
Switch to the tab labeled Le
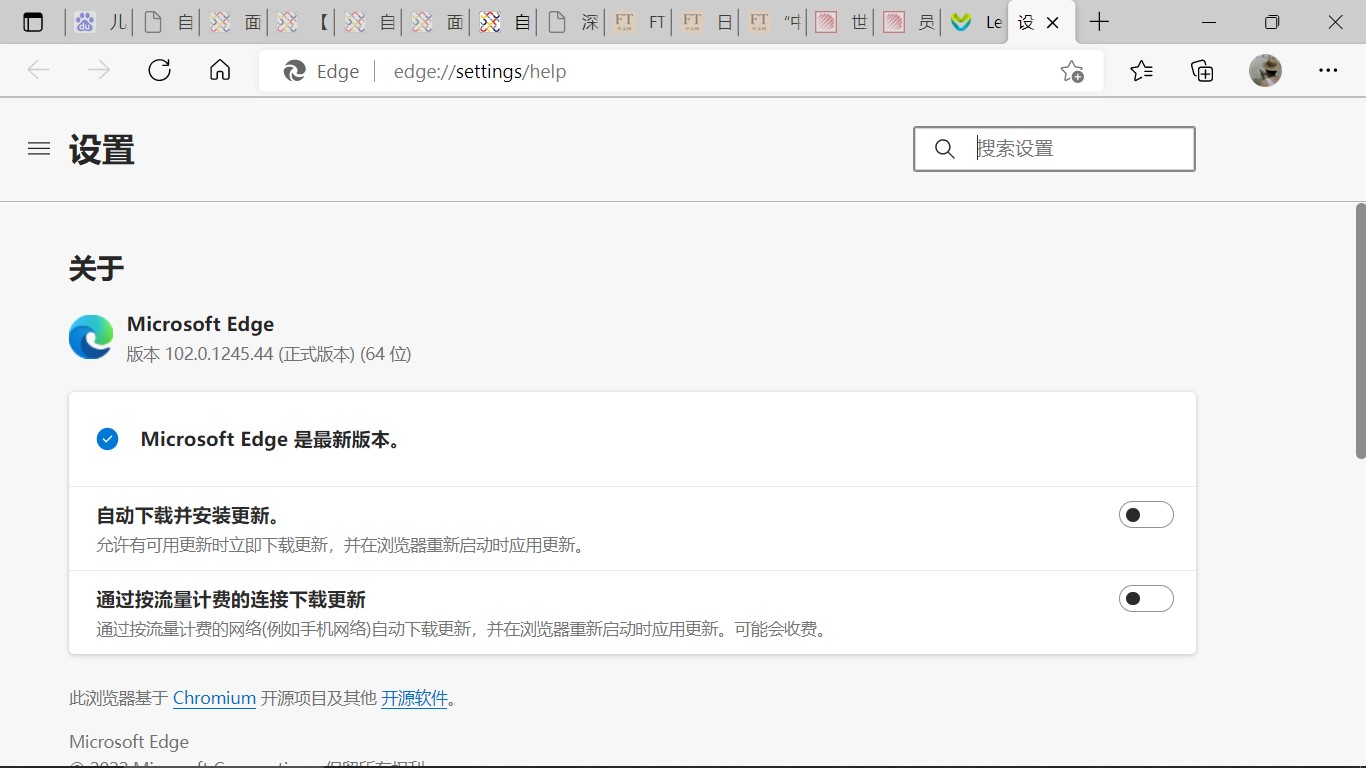(976, 22)
